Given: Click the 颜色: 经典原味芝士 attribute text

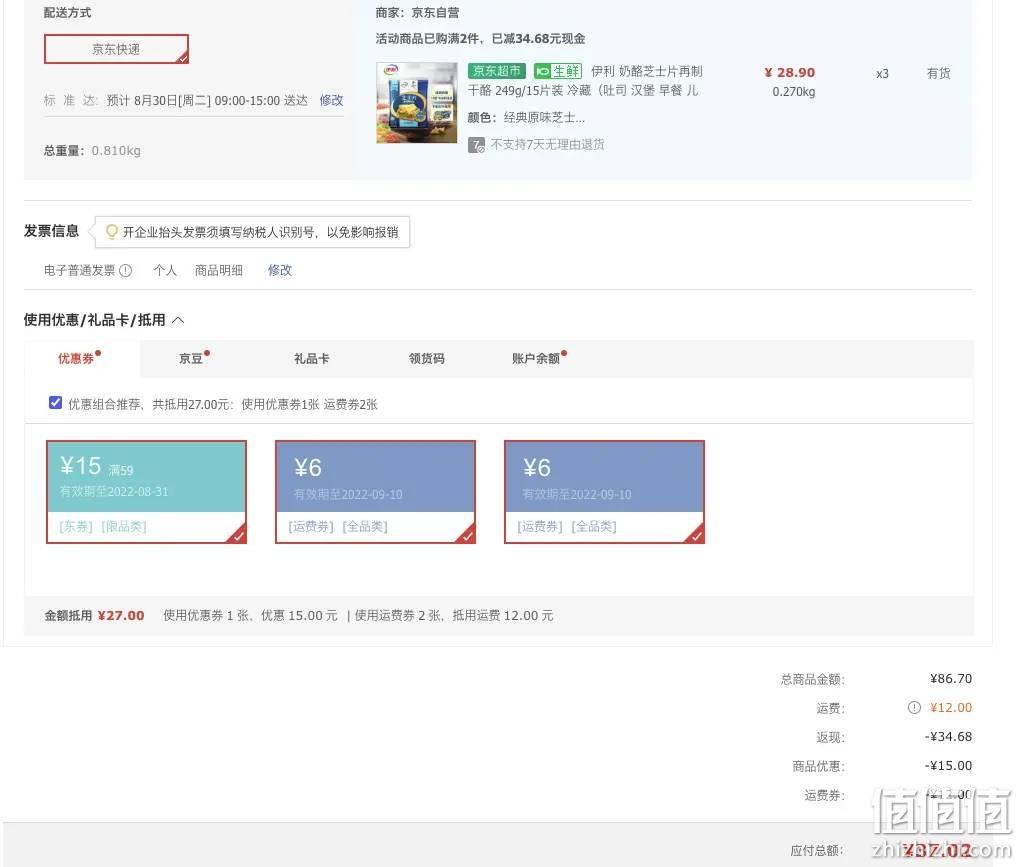Looking at the screenshot, I should click(526, 117).
